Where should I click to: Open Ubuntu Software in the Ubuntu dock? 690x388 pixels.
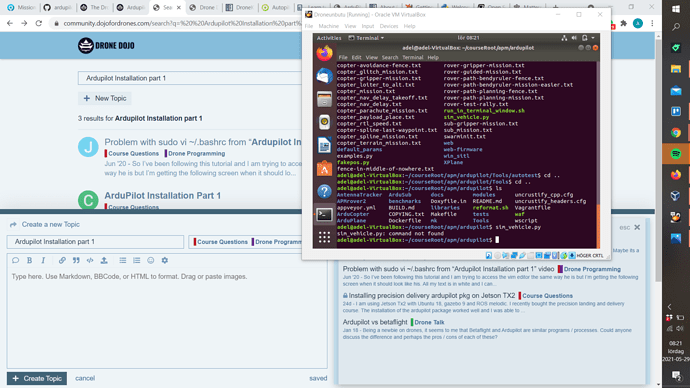[x=324, y=168]
